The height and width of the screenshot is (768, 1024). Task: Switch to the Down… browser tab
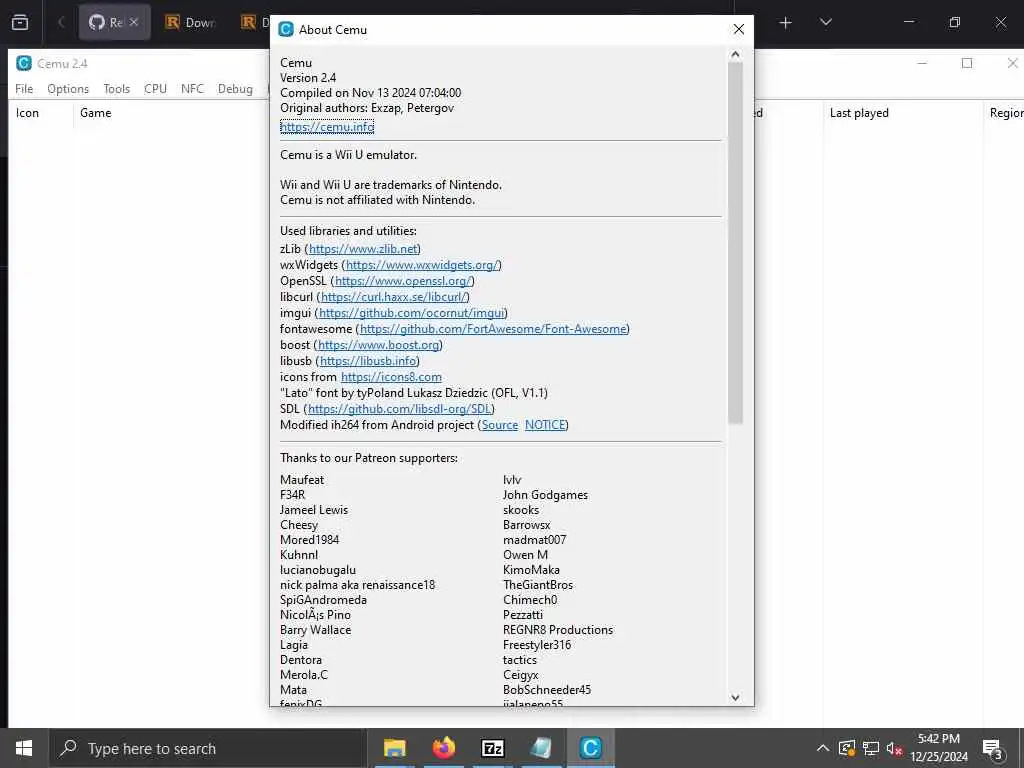[x=191, y=22]
